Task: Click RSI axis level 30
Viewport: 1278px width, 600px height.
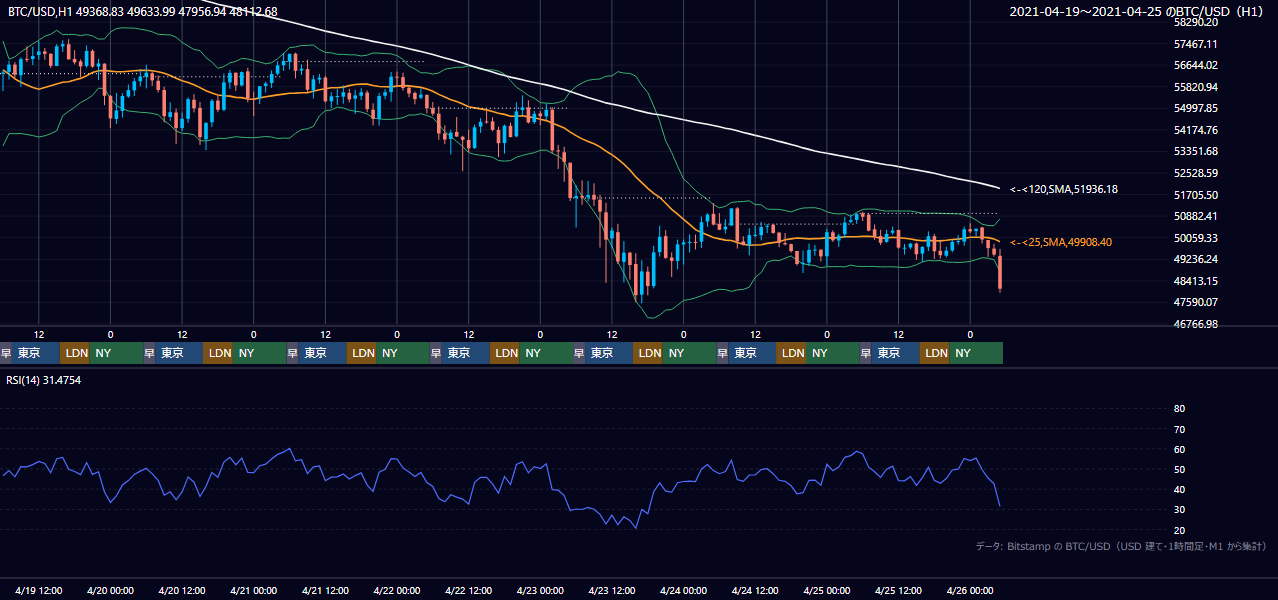Action: pyautogui.click(x=1179, y=510)
